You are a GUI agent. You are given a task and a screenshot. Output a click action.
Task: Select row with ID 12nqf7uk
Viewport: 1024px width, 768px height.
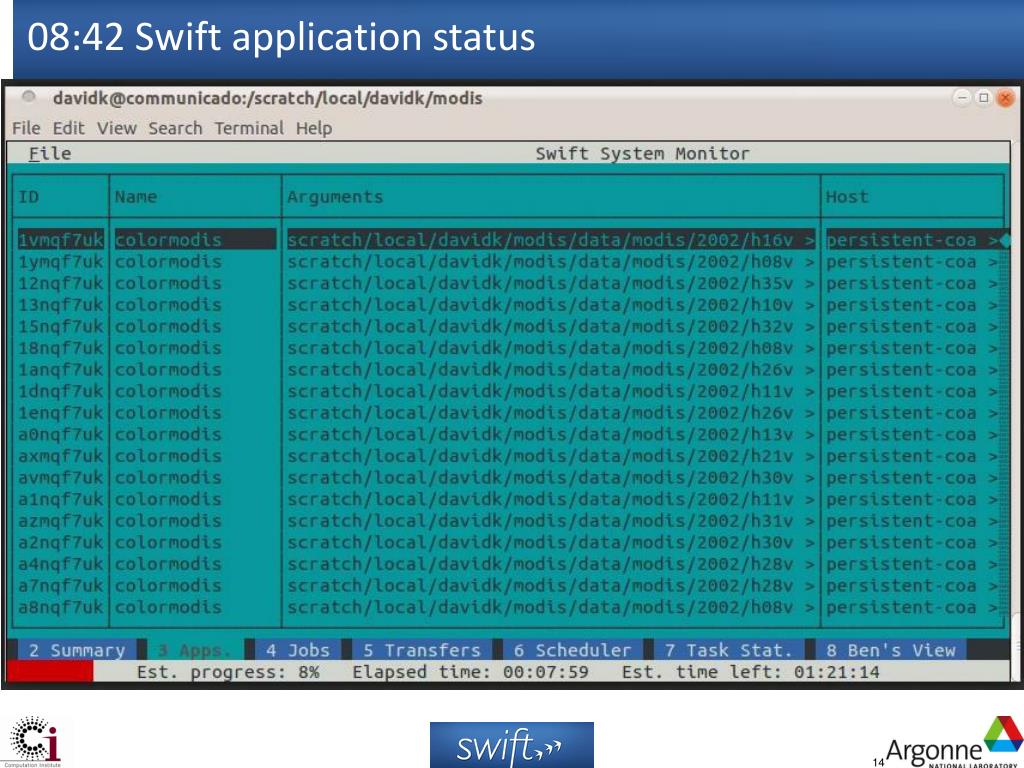click(x=507, y=283)
